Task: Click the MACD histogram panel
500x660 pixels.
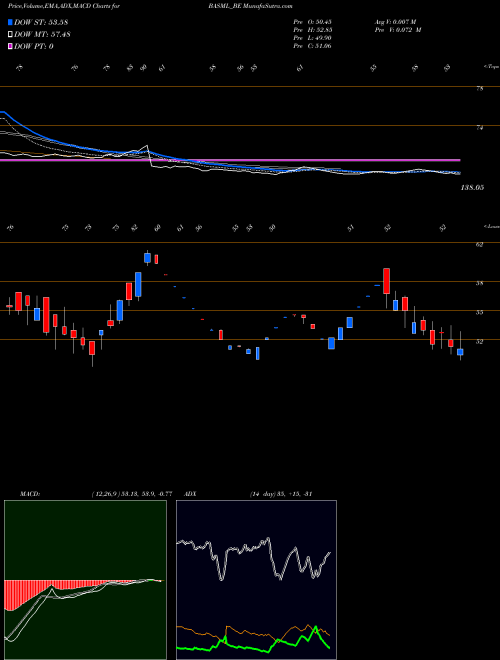Action: tap(85, 580)
